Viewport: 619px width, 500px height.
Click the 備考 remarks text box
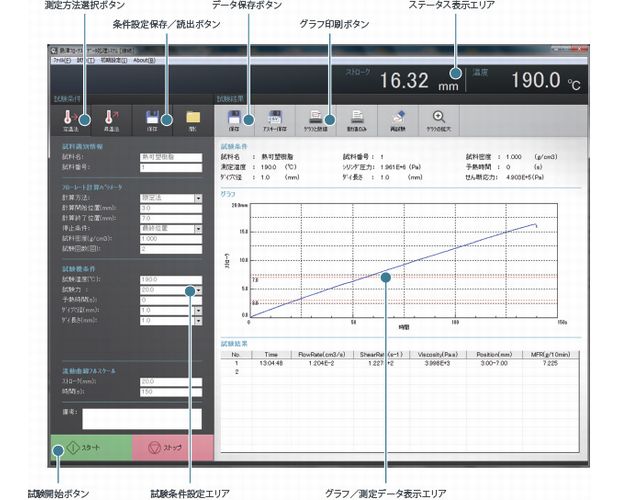(142, 419)
